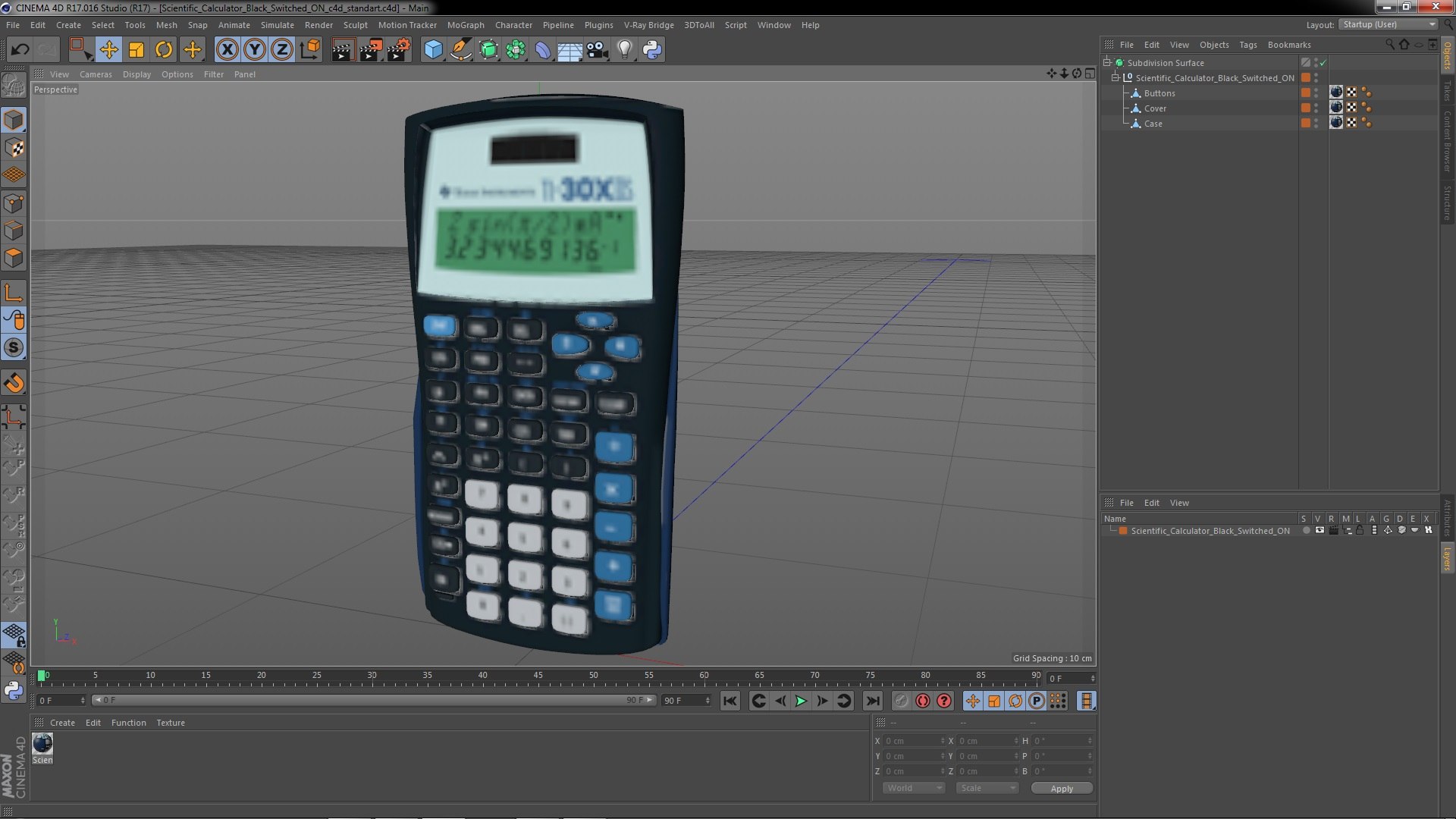Toggle Z axis lock

tap(282, 50)
